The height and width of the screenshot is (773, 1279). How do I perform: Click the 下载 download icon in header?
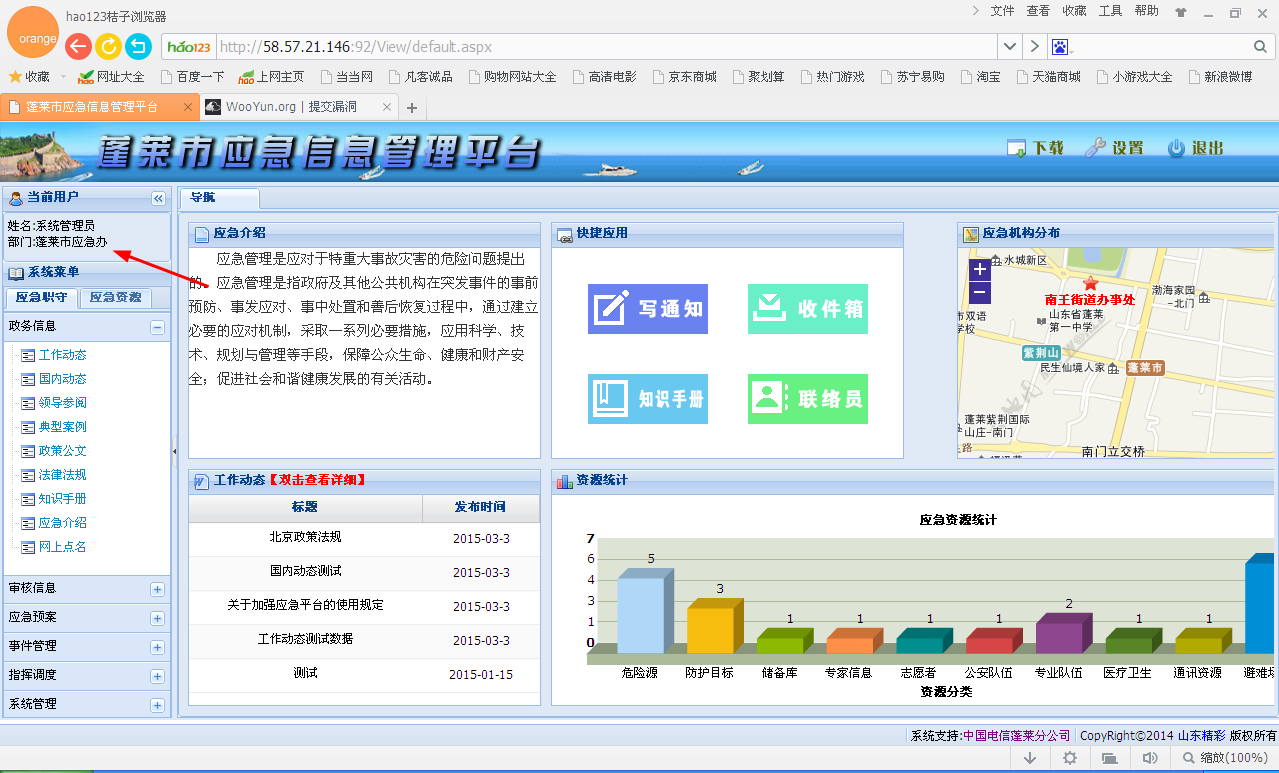(x=1016, y=148)
